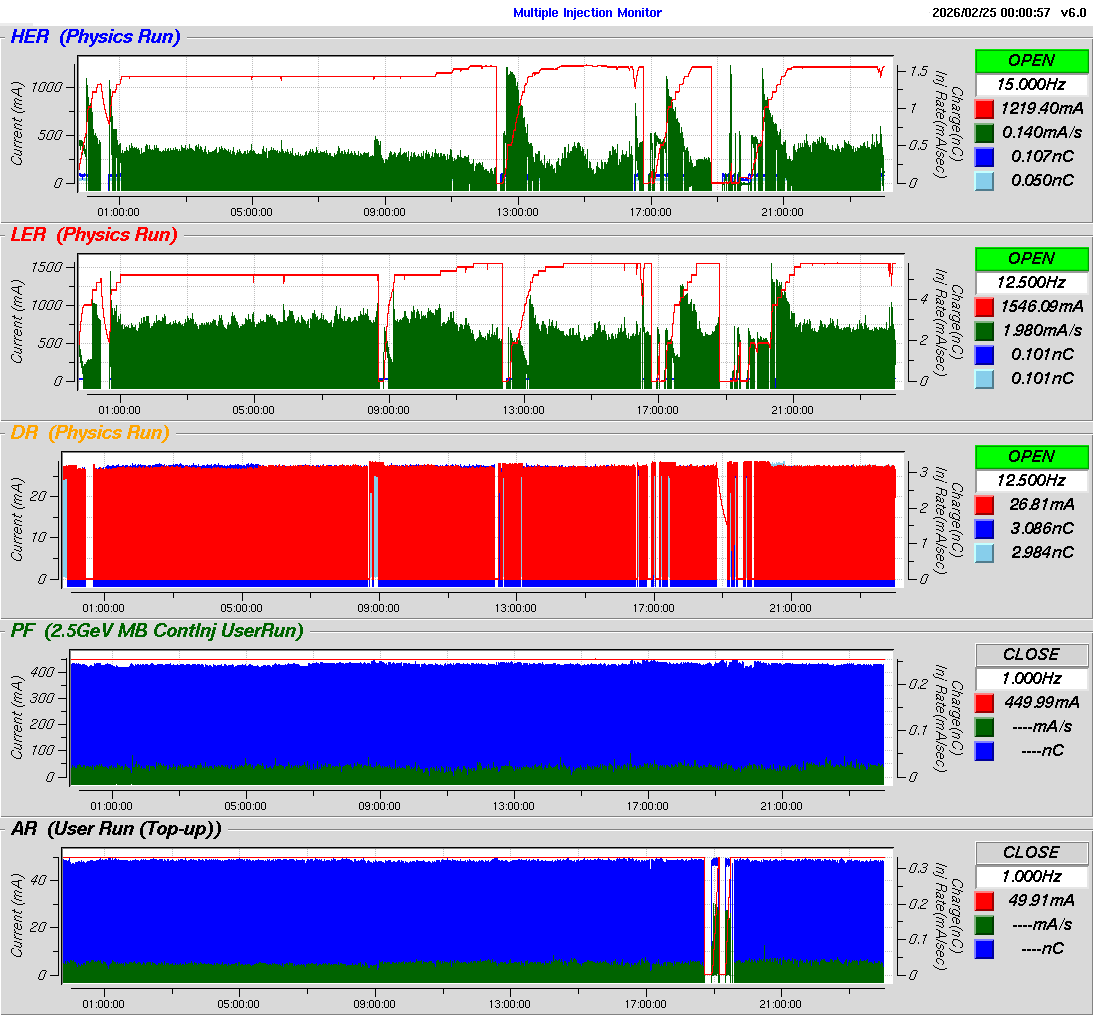Click the red swatch beside AR 49.91mA
Screen dimensions: 1093x1015
985,900
